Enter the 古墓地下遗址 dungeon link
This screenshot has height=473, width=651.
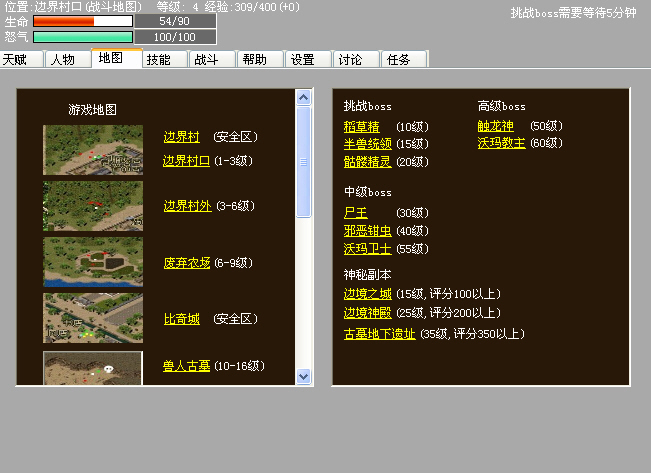378,334
